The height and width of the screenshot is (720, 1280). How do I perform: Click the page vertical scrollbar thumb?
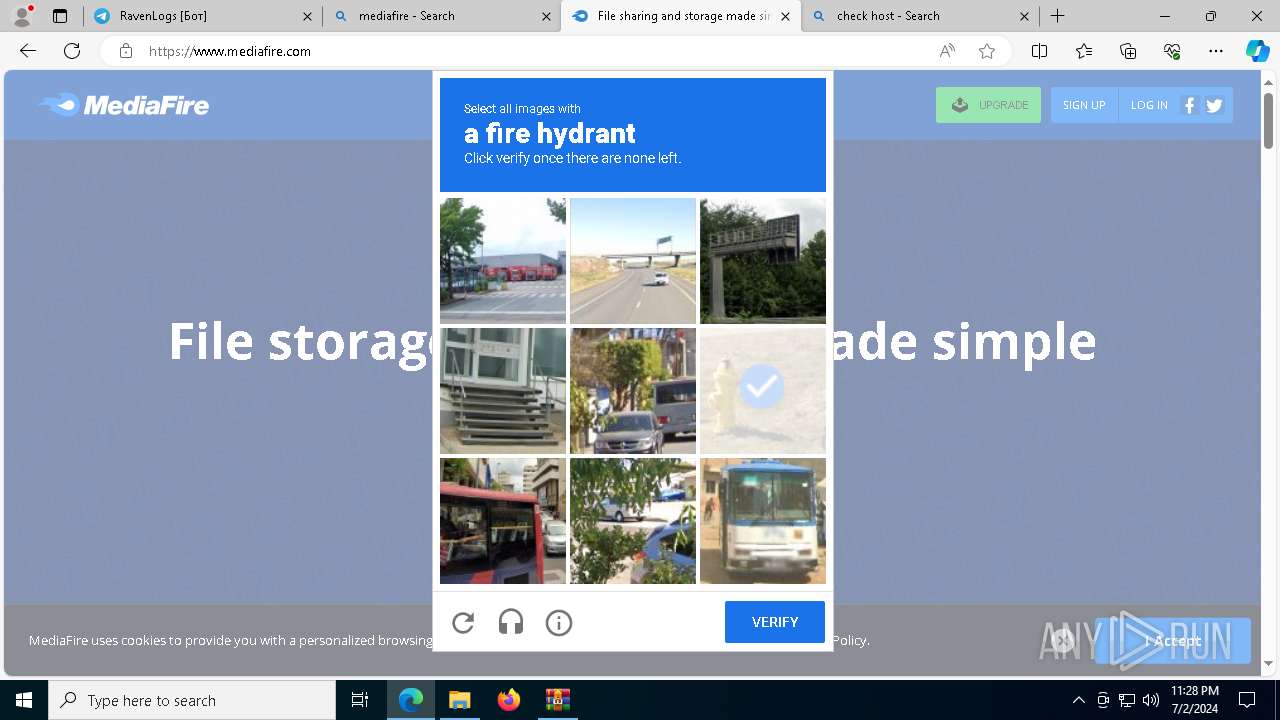1268,120
